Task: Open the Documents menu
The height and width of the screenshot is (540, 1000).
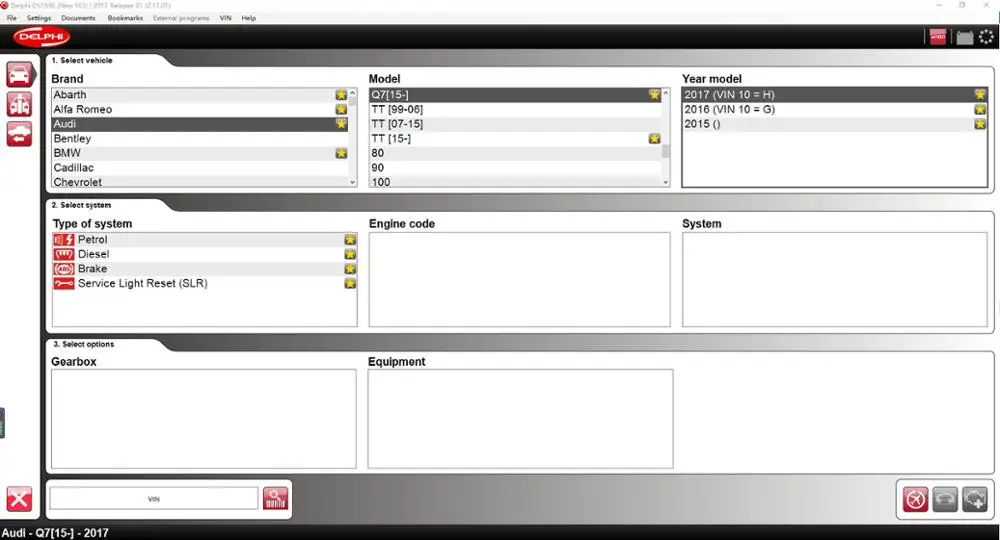Action: click(78, 18)
